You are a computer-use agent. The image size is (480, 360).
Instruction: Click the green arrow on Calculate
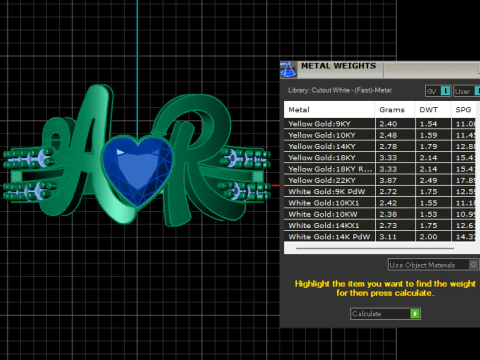tap(415, 314)
